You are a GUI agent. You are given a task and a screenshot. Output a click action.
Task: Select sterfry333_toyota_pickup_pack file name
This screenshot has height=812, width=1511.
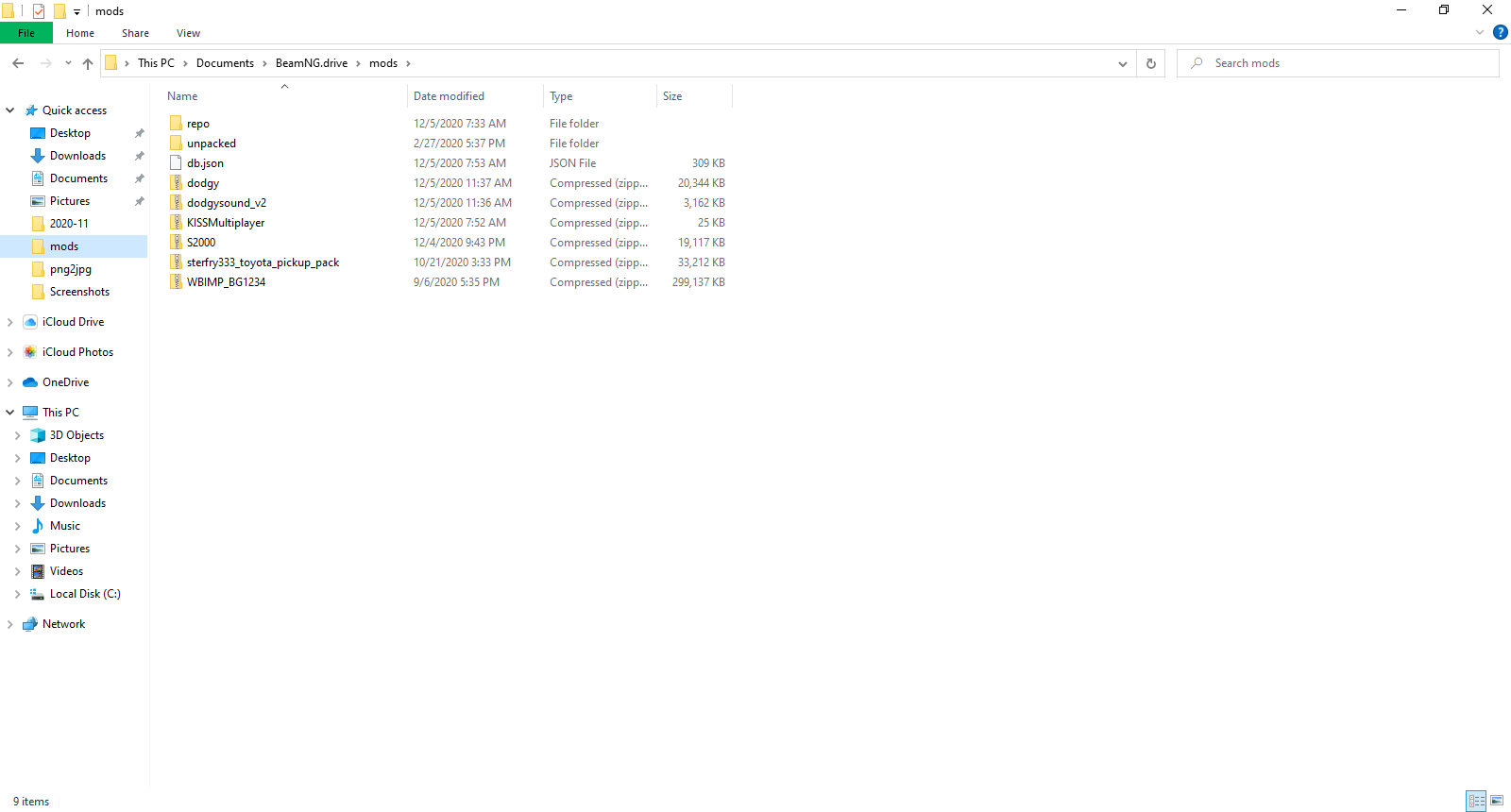(263, 262)
